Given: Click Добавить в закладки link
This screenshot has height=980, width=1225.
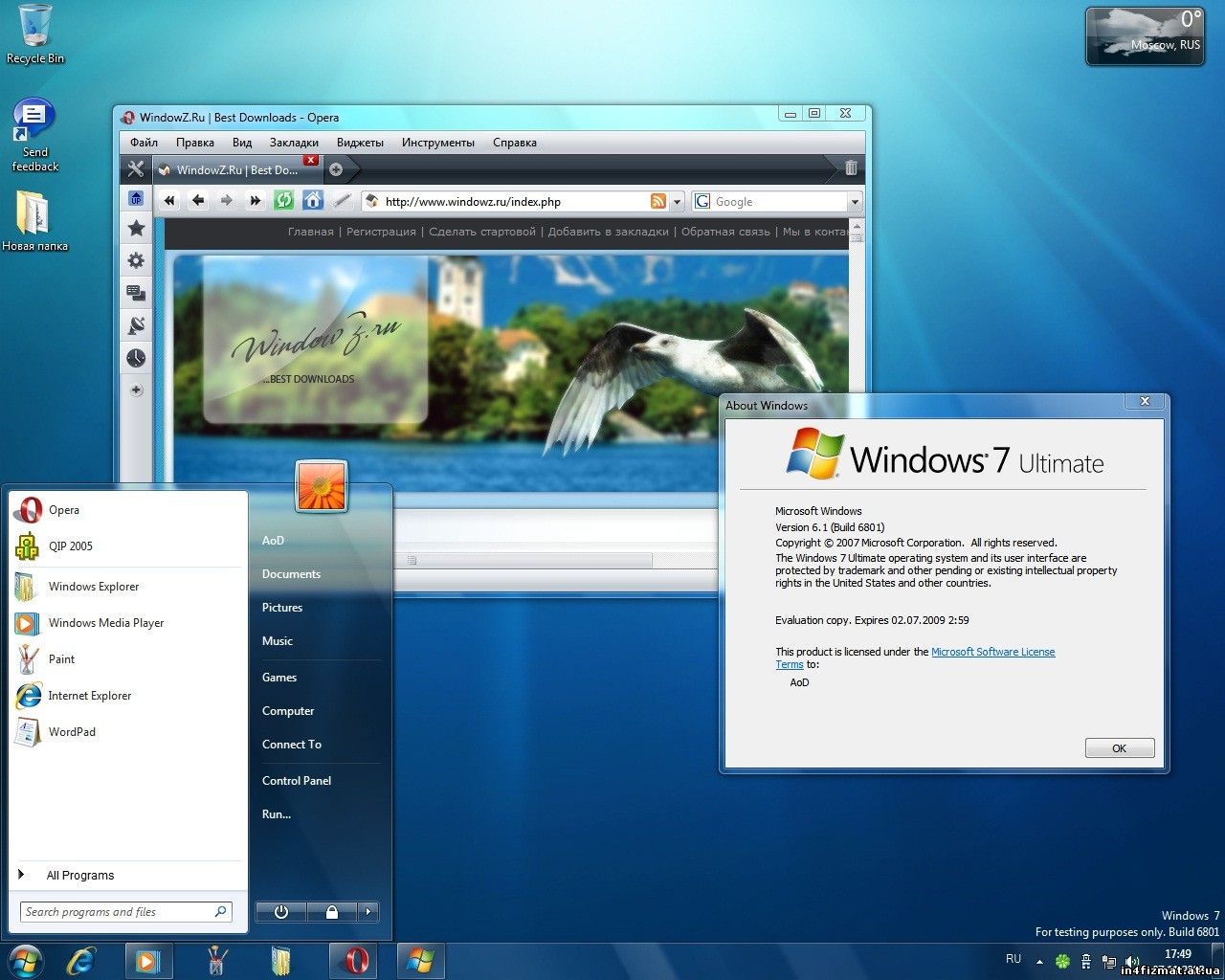Looking at the screenshot, I should pos(609,232).
